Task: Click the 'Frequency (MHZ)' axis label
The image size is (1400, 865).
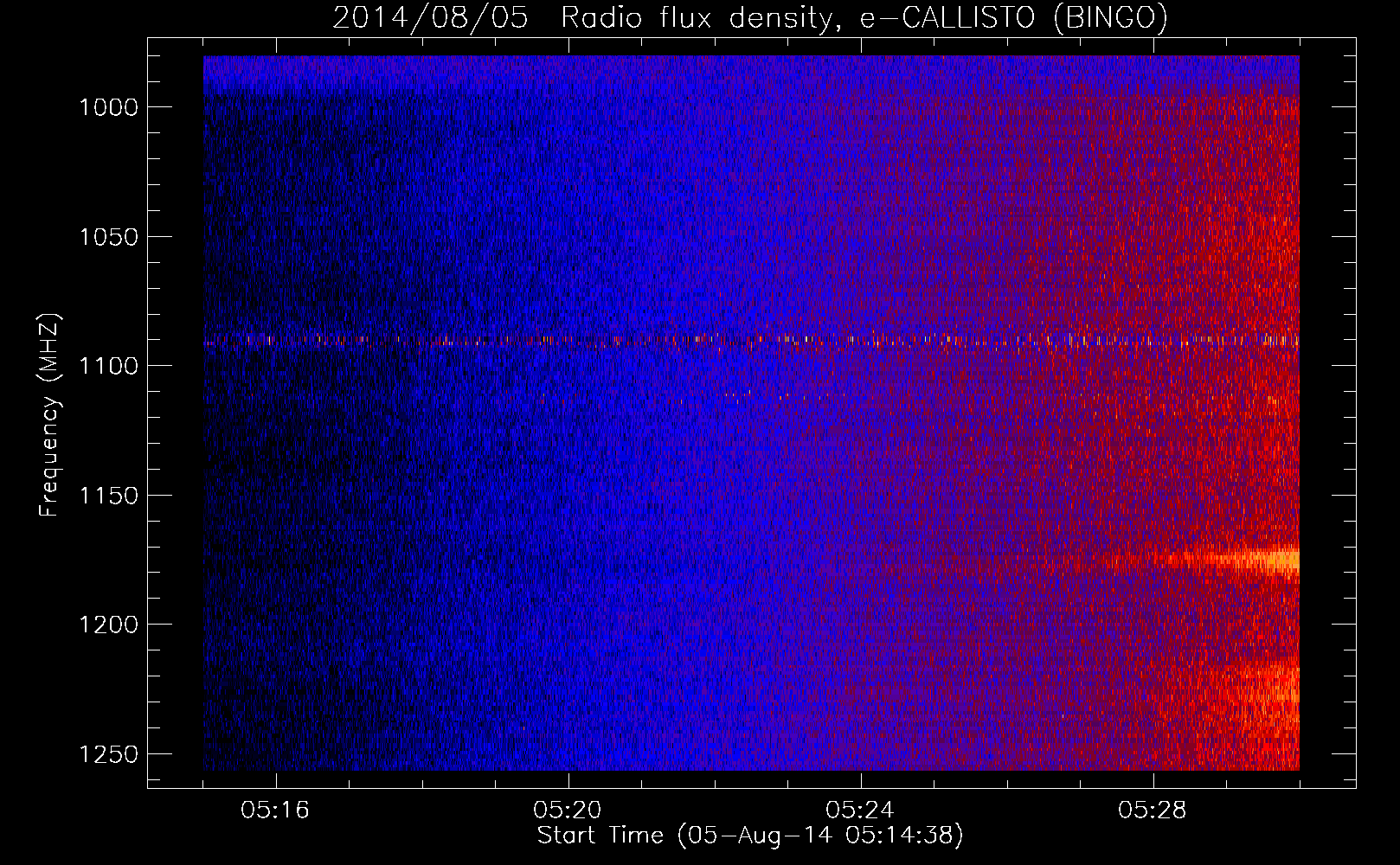Action: point(50,415)
